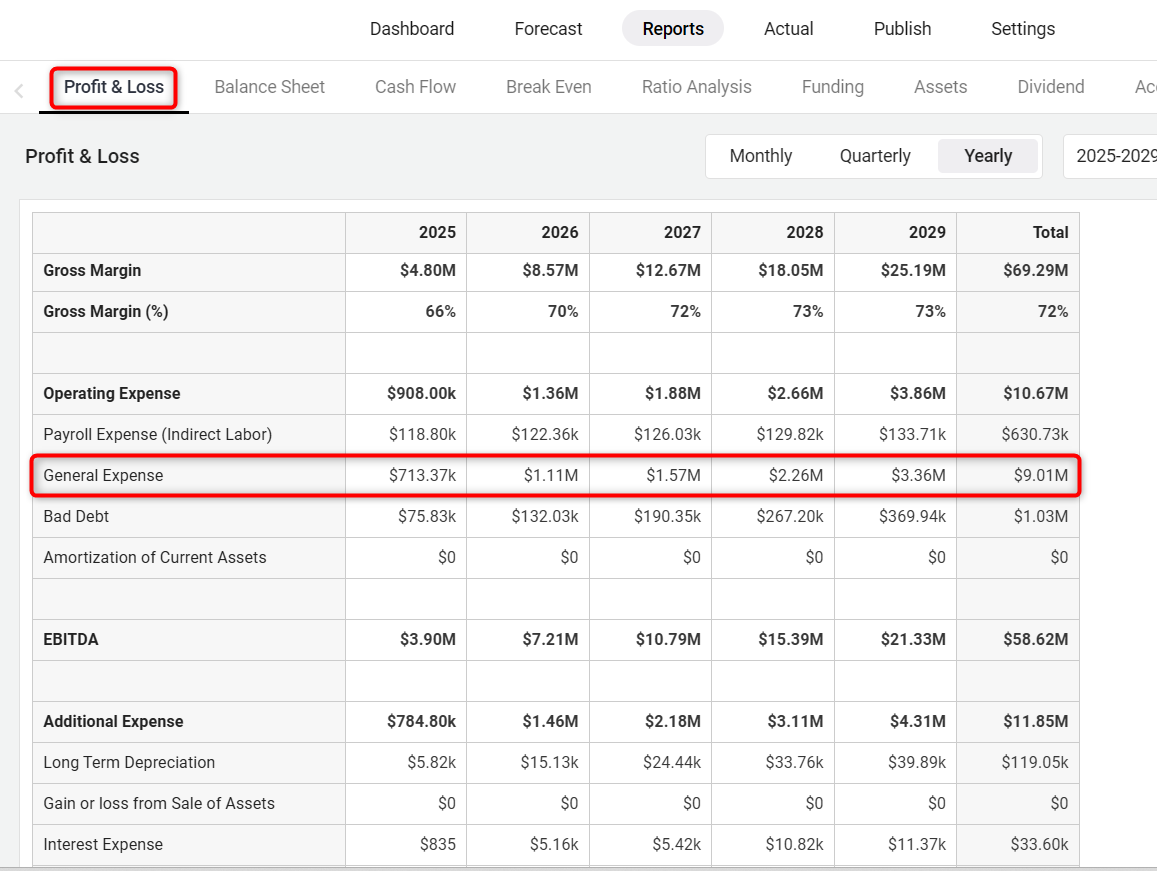Image resolution: width=1157 pixels, height=871 pixels.
Task: Open the Break Even tab
Action: point(548,87)
